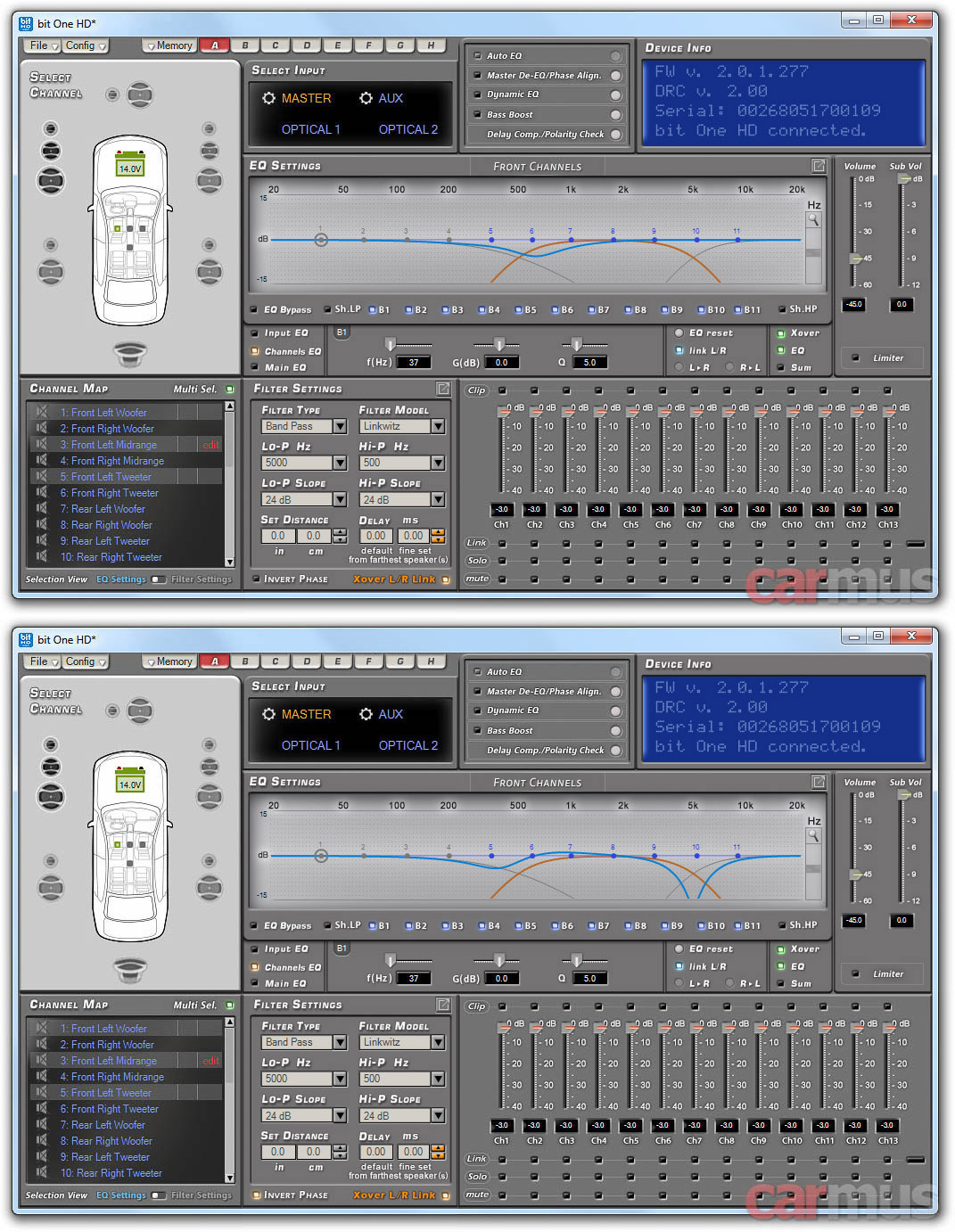
Task: Select front left tweeter speaker in upper window
Action: click(x=51, y=130)
